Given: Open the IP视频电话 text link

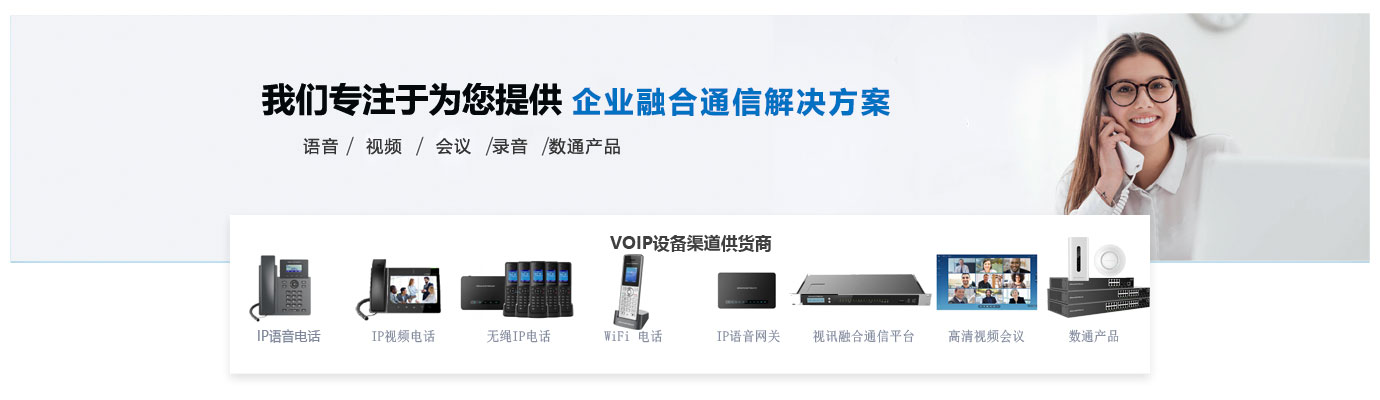Looking at the screenshot, I should tap(403, 337).
